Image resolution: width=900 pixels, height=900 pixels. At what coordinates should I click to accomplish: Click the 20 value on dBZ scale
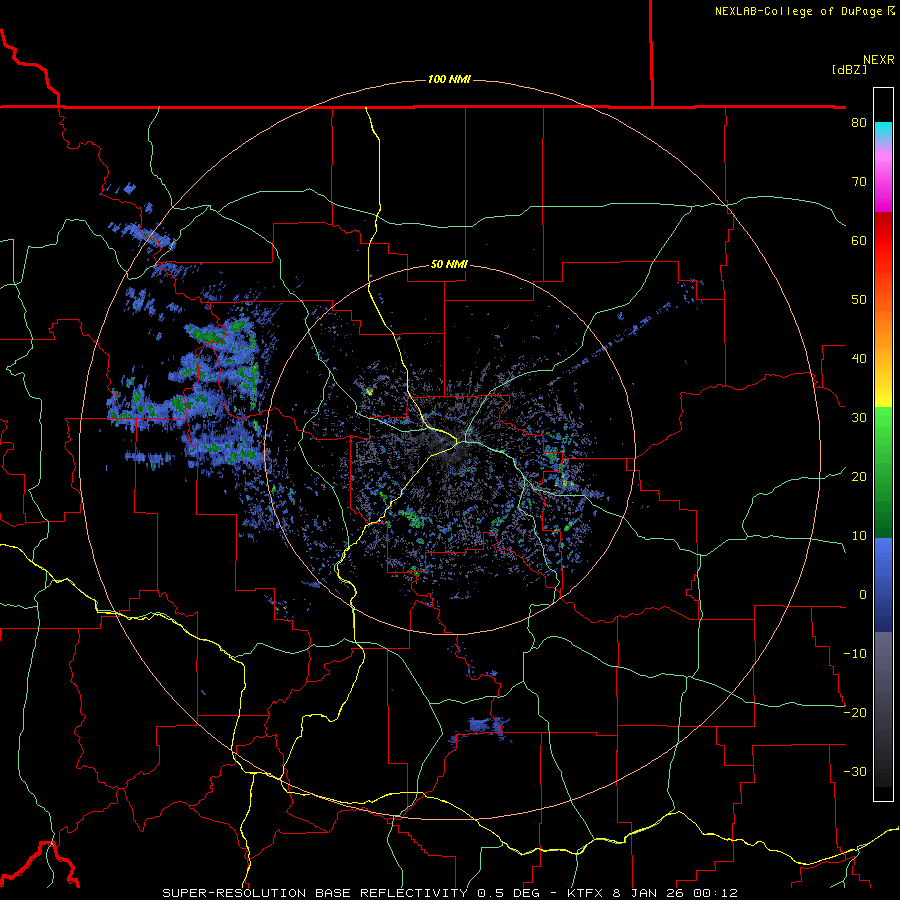tap(859, 477)
